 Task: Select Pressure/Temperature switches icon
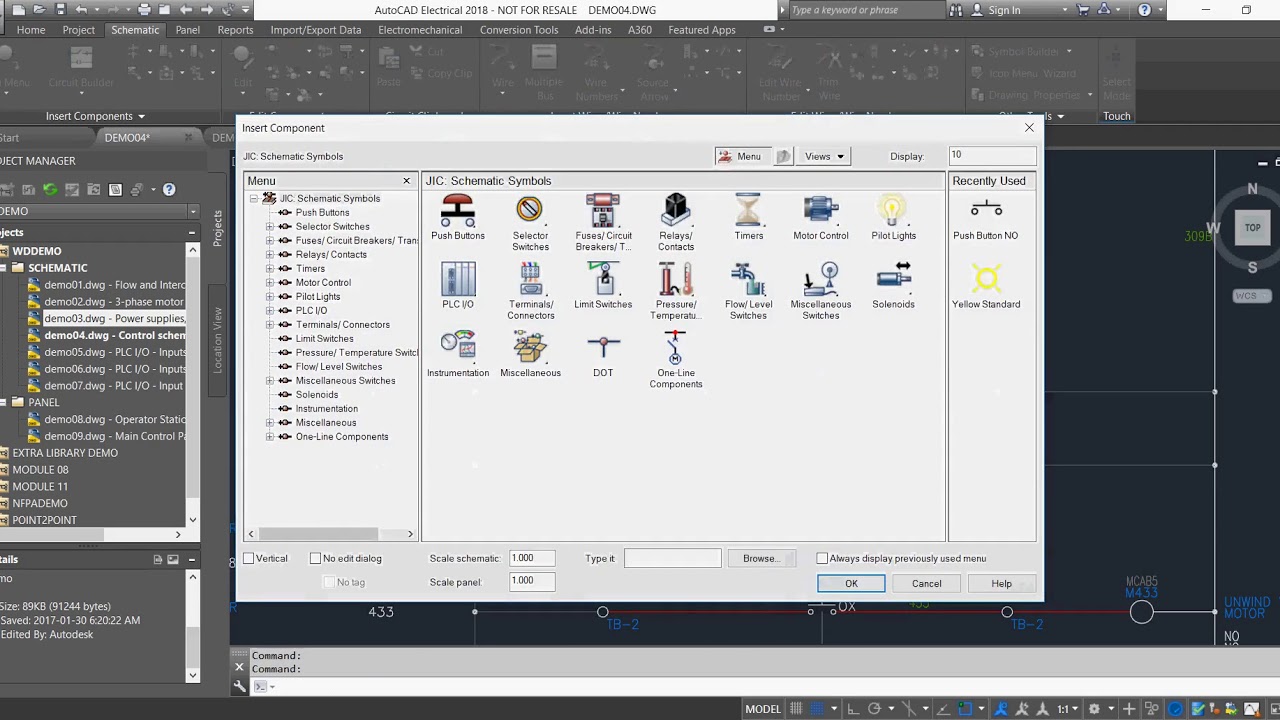676,292
